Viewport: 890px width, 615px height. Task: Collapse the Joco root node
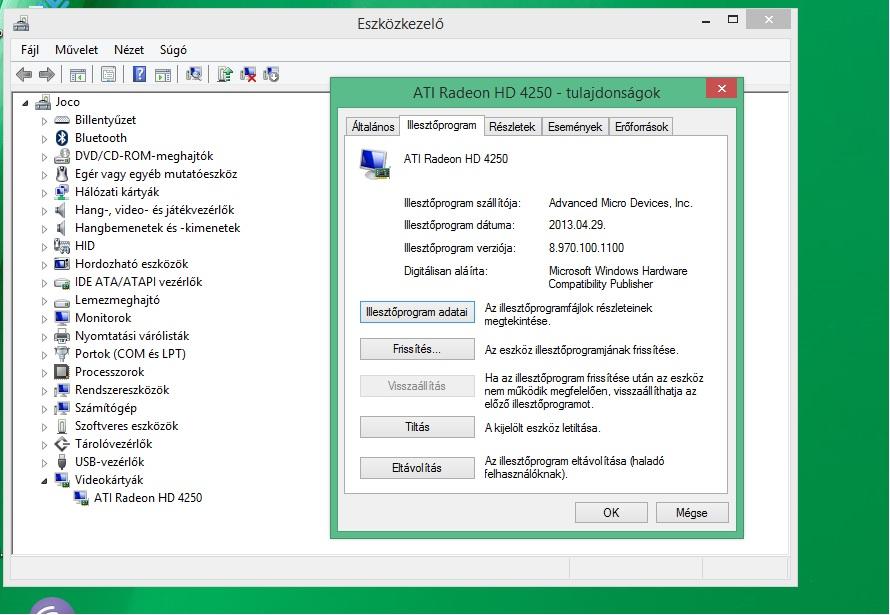coord(25,103)
